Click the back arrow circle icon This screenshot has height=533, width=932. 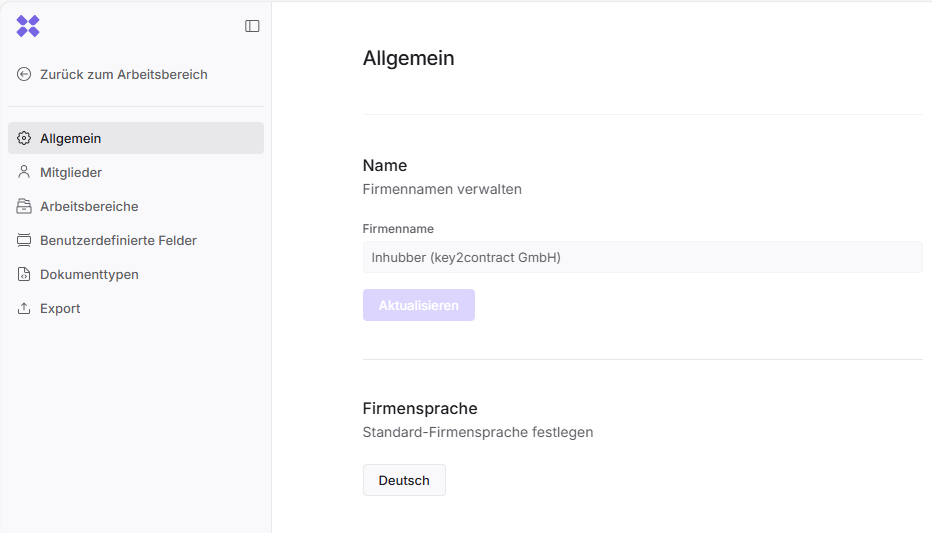pyautogui.click(x=24, y=74)
